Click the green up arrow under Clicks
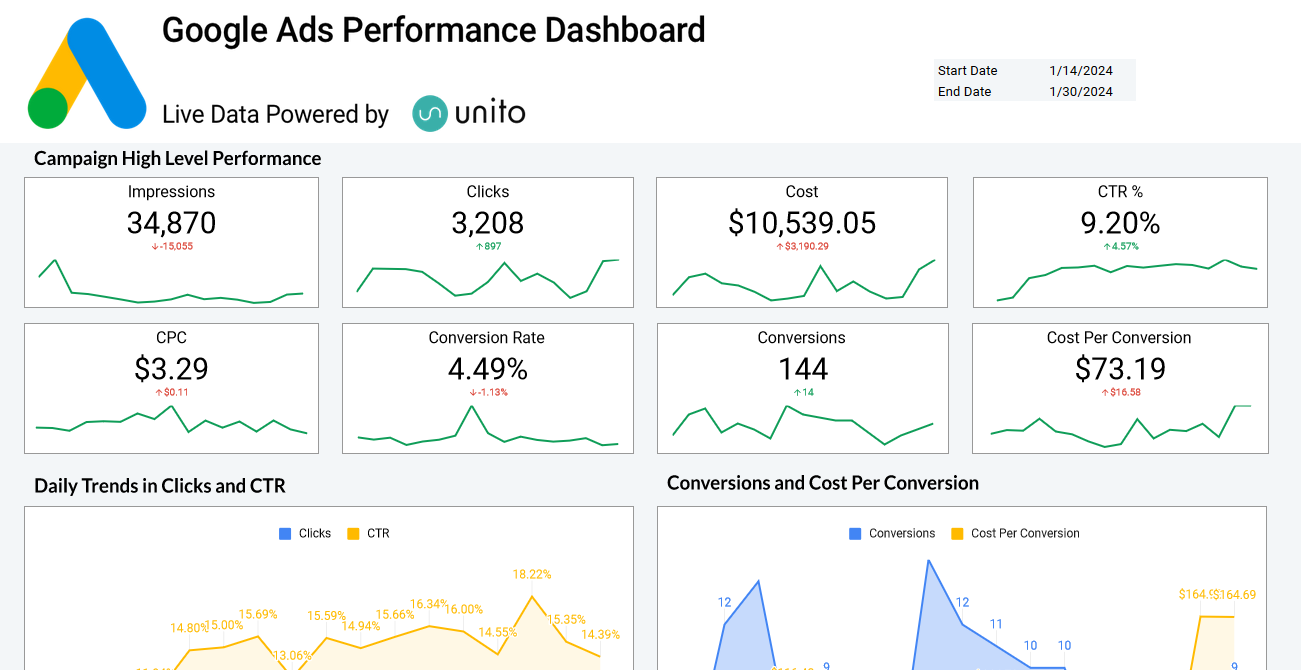 (x=479, y=247)
